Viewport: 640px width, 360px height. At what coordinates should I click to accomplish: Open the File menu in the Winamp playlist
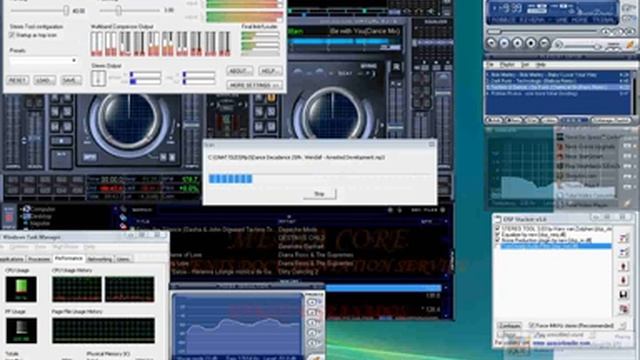(x=491, y=65)
